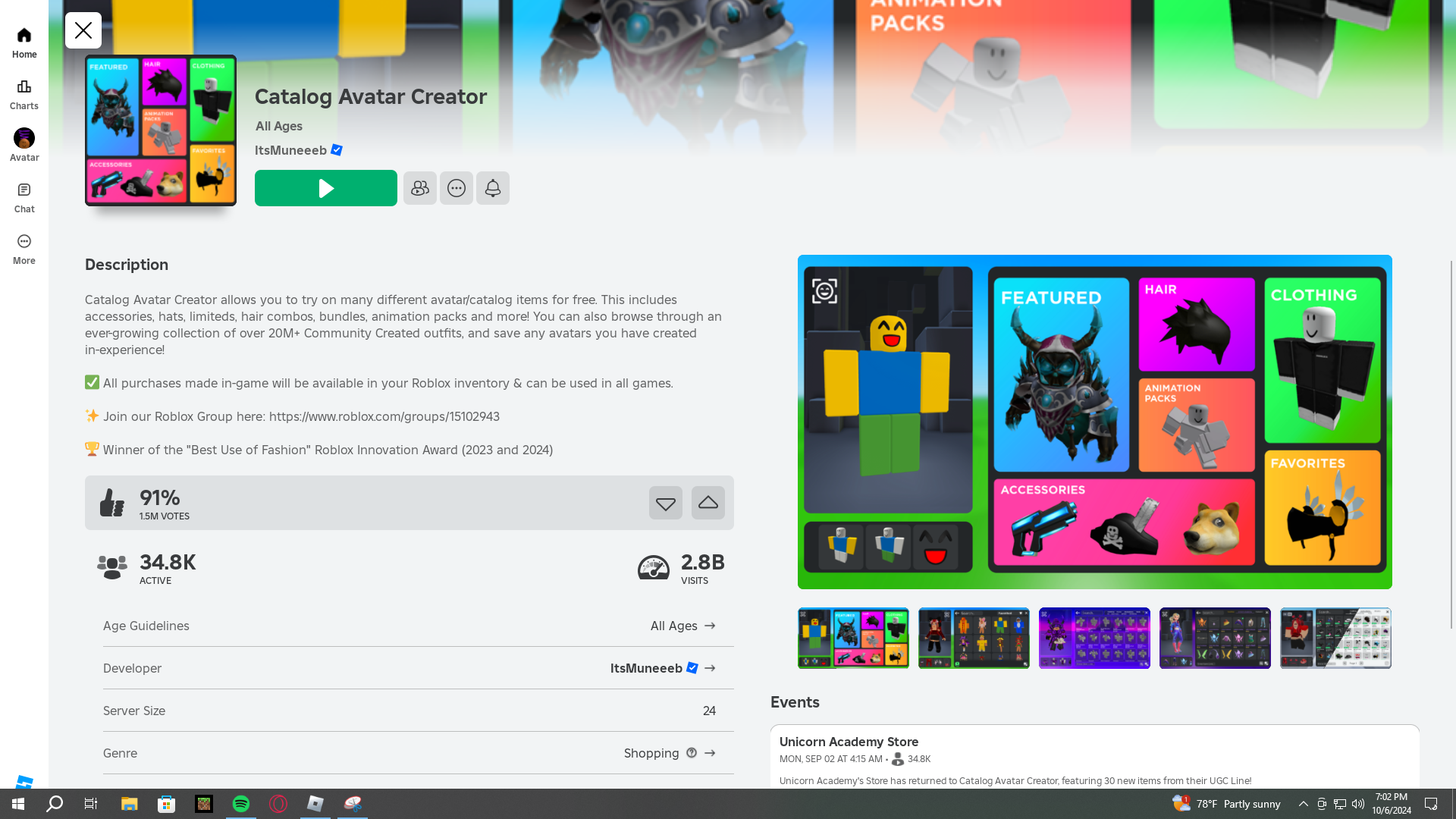The image size is (1456, 819).
Task: Toggle the thumbs-down vote
Action: (665, 503)
